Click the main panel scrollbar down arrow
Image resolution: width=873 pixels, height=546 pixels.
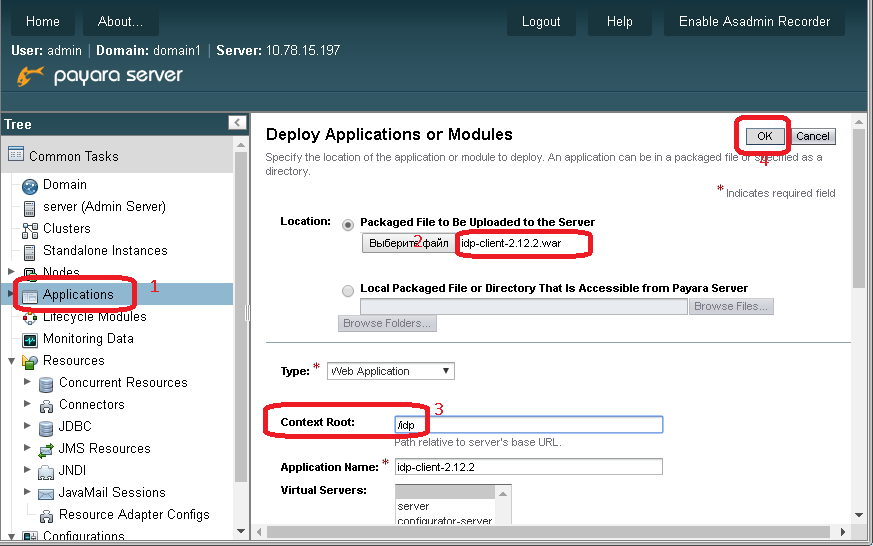tap(859, 515)
